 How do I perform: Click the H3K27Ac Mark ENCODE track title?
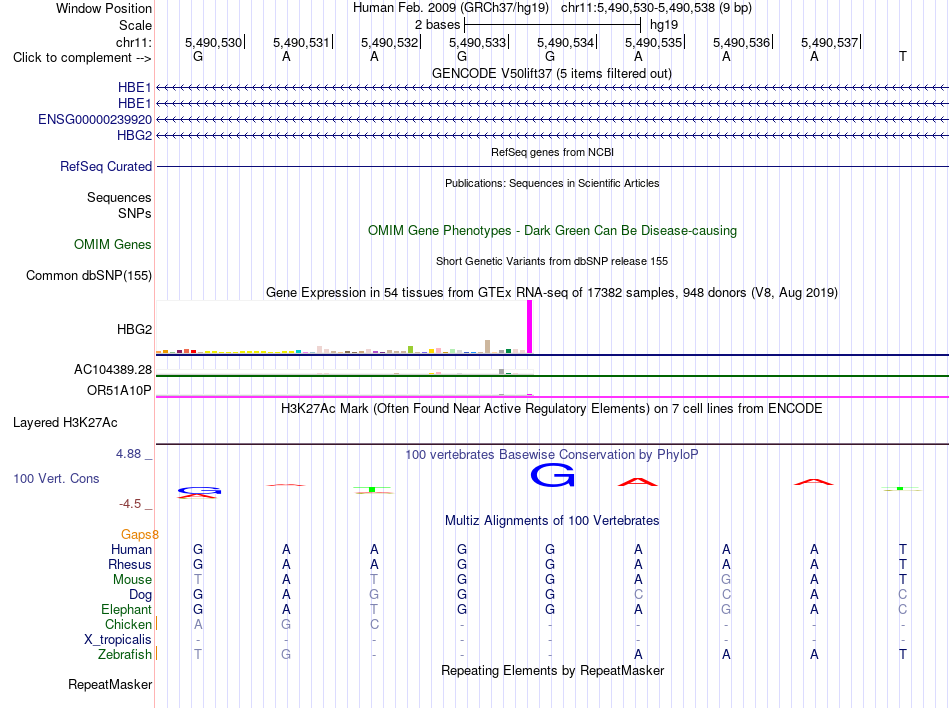[551, 409]
